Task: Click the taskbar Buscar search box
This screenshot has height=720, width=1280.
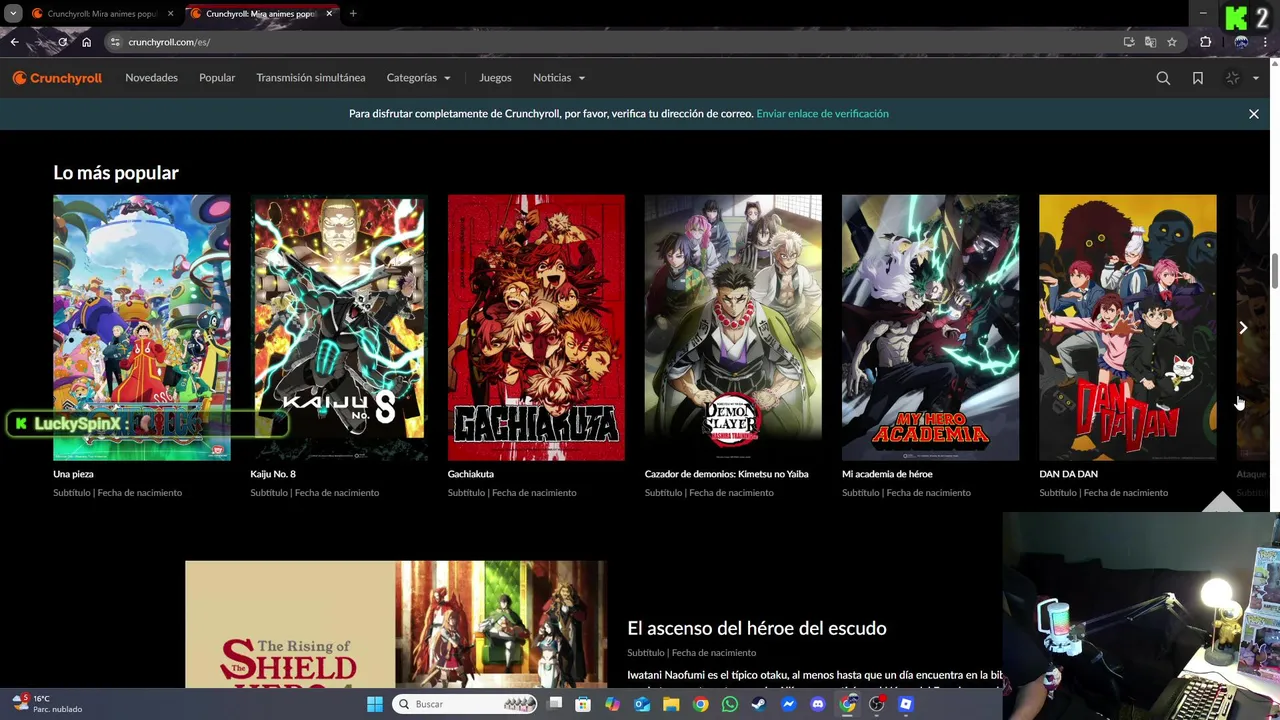Action: coord(466,704)
